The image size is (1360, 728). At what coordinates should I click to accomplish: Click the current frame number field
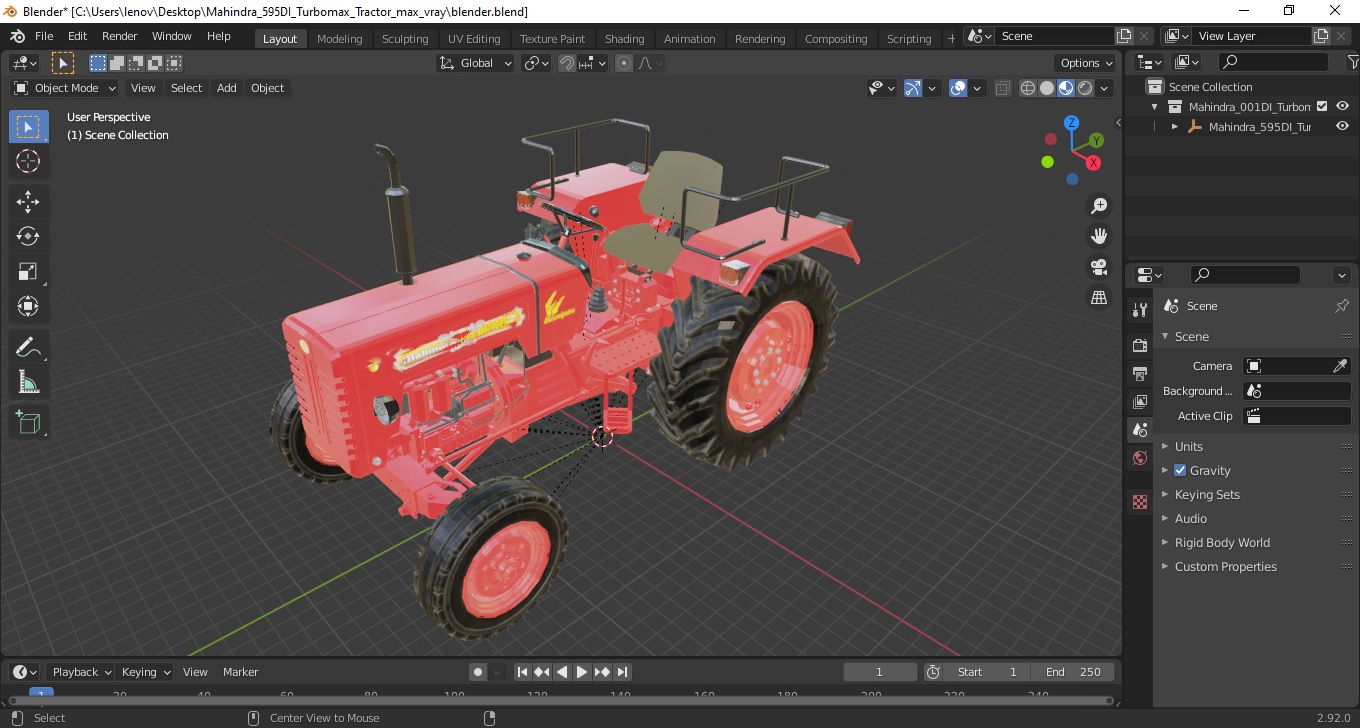pyautogui.click(x=880, y=672)
